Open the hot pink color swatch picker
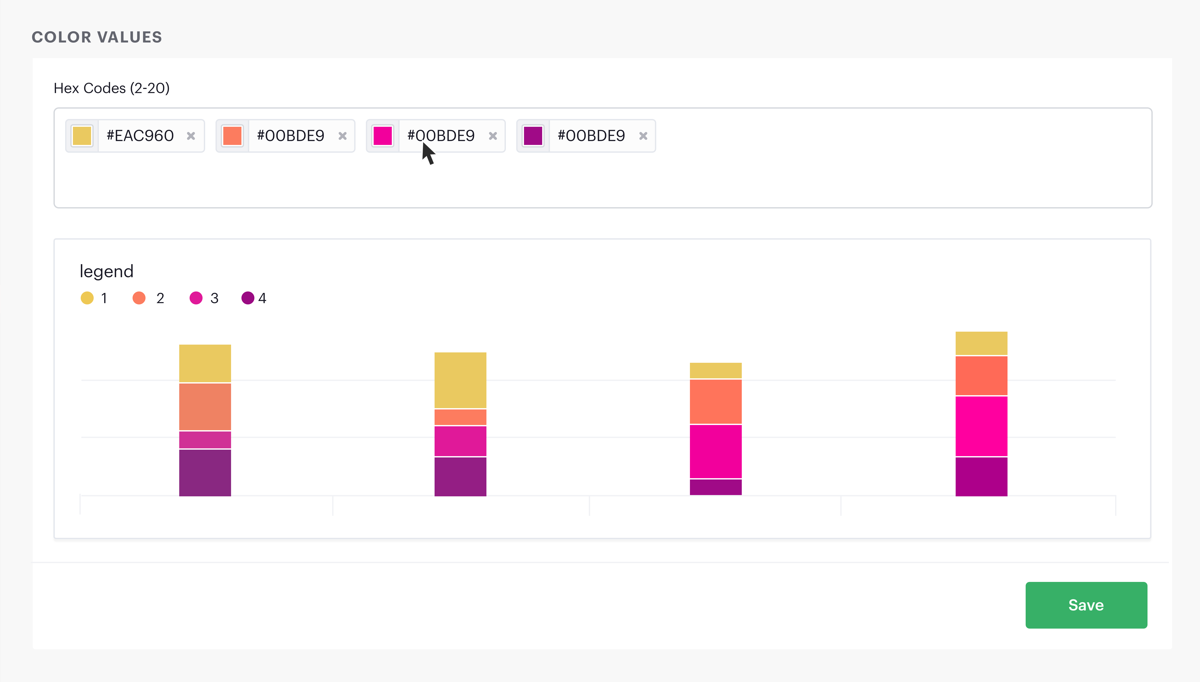The image size is (1200, 682). tap(383, 136)
